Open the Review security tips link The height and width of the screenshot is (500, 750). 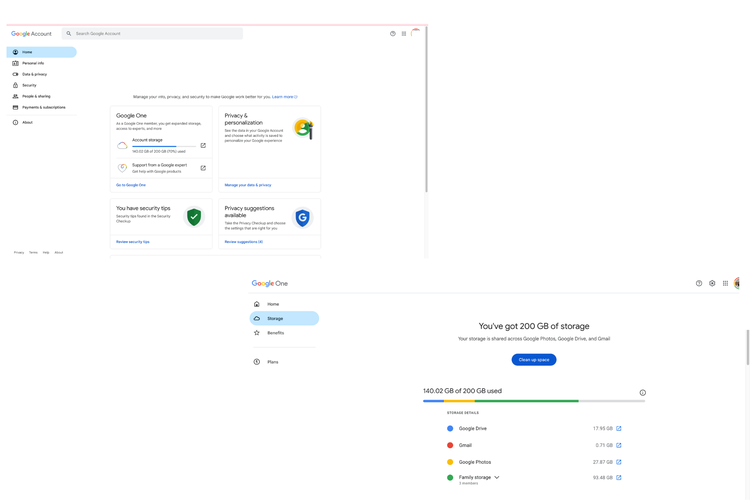pyautogui.click(x=133, y=242)
